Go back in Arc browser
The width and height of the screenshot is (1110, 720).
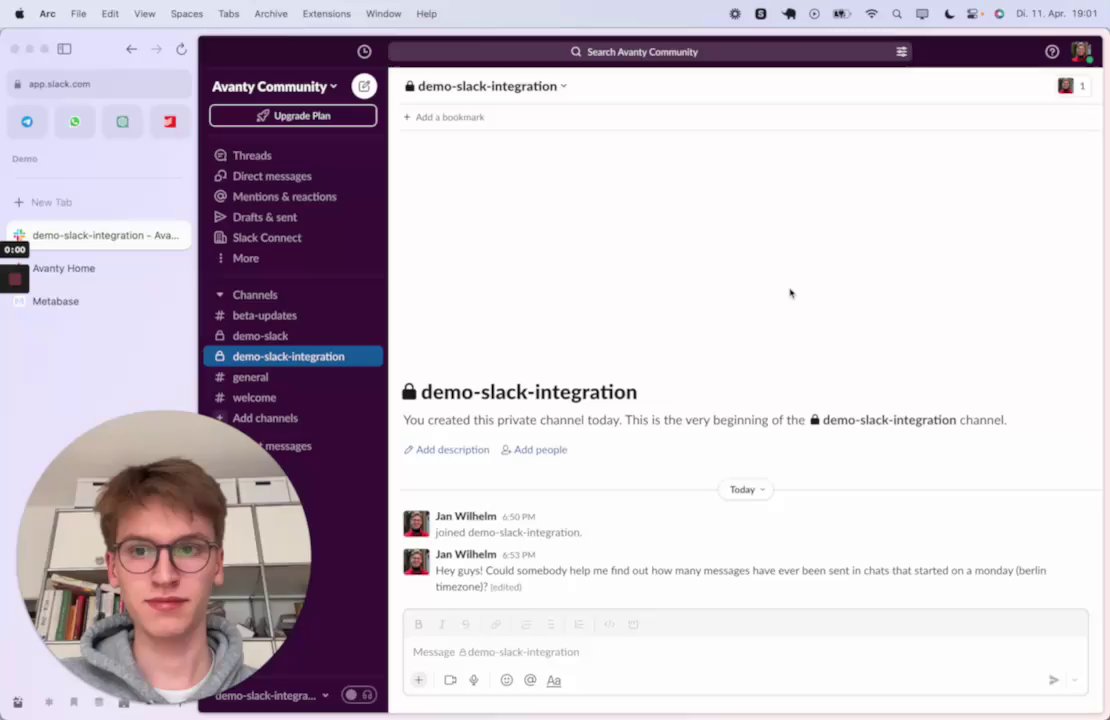(131, 49)
